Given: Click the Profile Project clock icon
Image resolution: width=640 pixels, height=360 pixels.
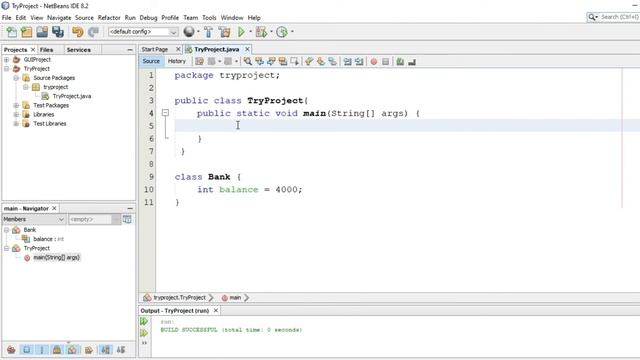Looking at the screenshot, I should tap(282, 32).
